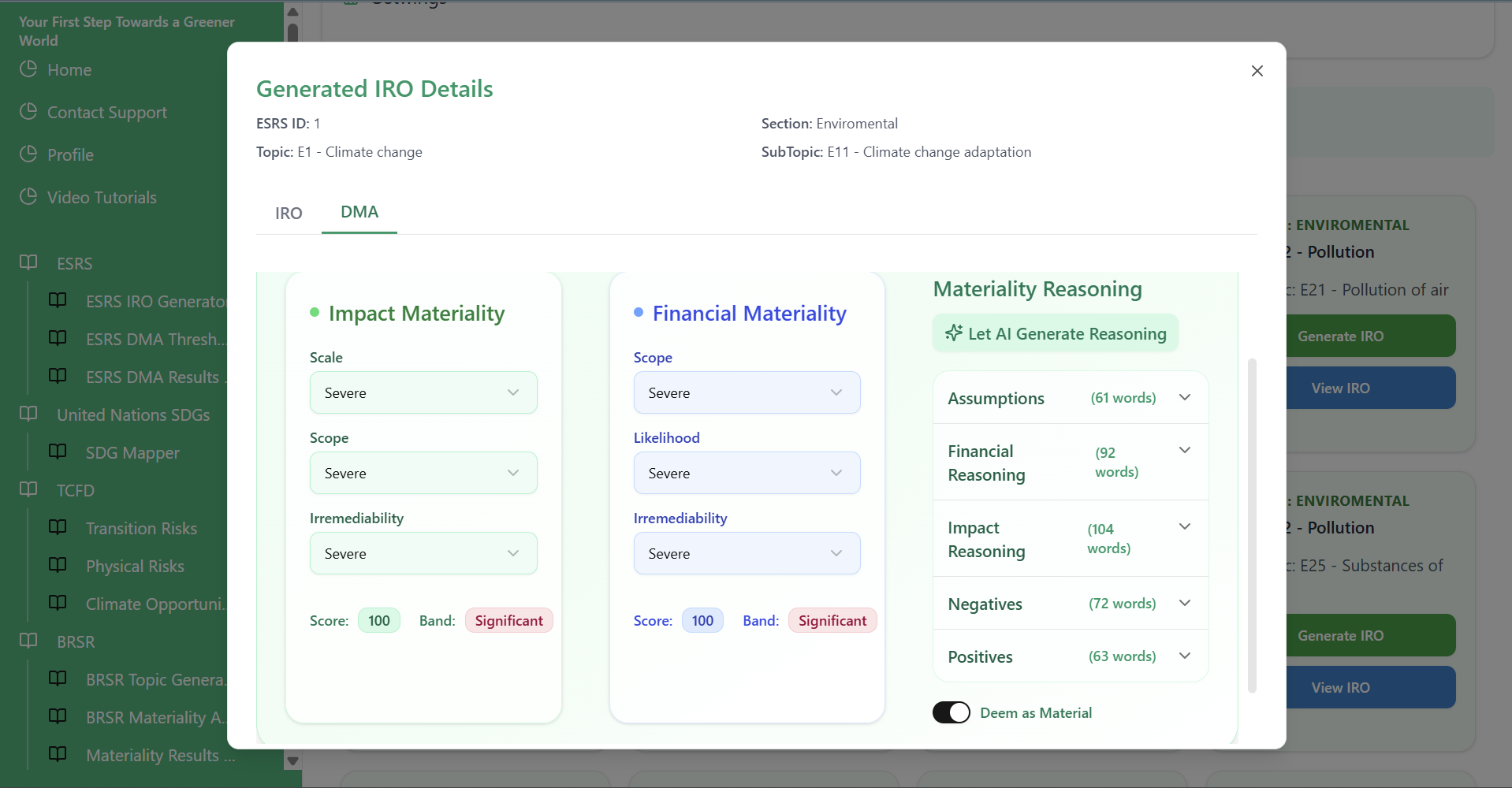Viewport: 1512px width, 788px height.
Task: Select the Contact Support icon
Action: click(x=28, y=112)
